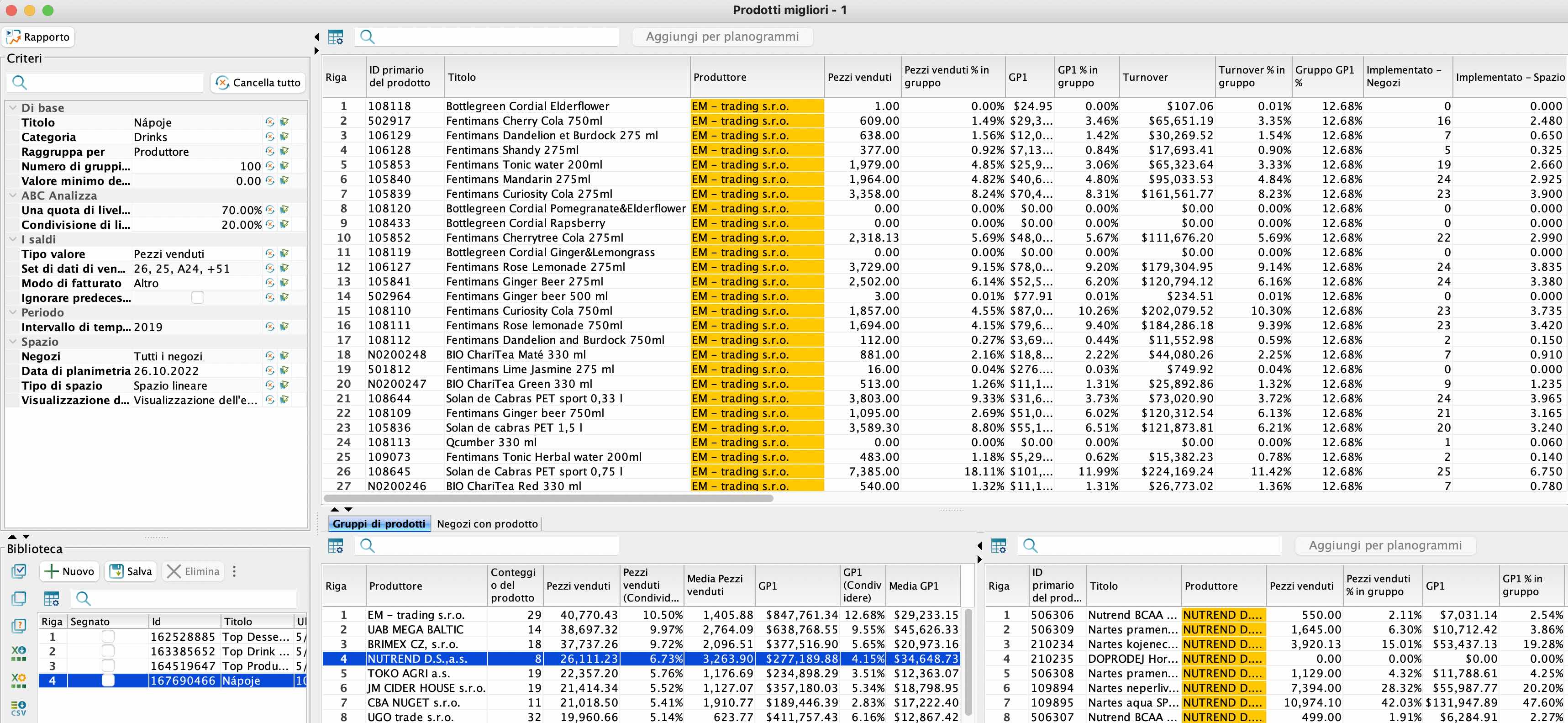Click reset icon beside the Categoria criterion

(270, 137)
